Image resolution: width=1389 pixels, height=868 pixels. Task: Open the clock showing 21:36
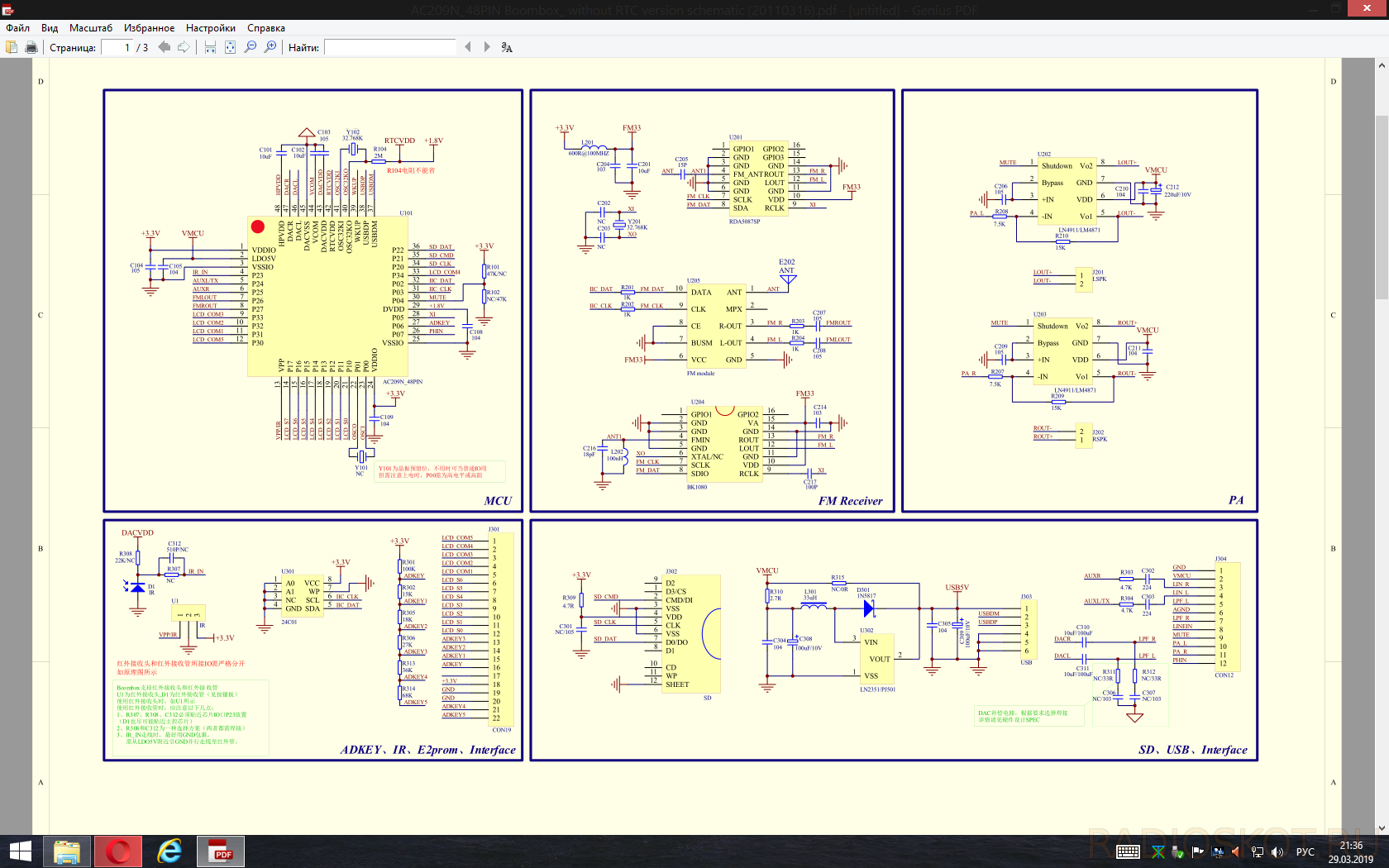click(1351, 852)
